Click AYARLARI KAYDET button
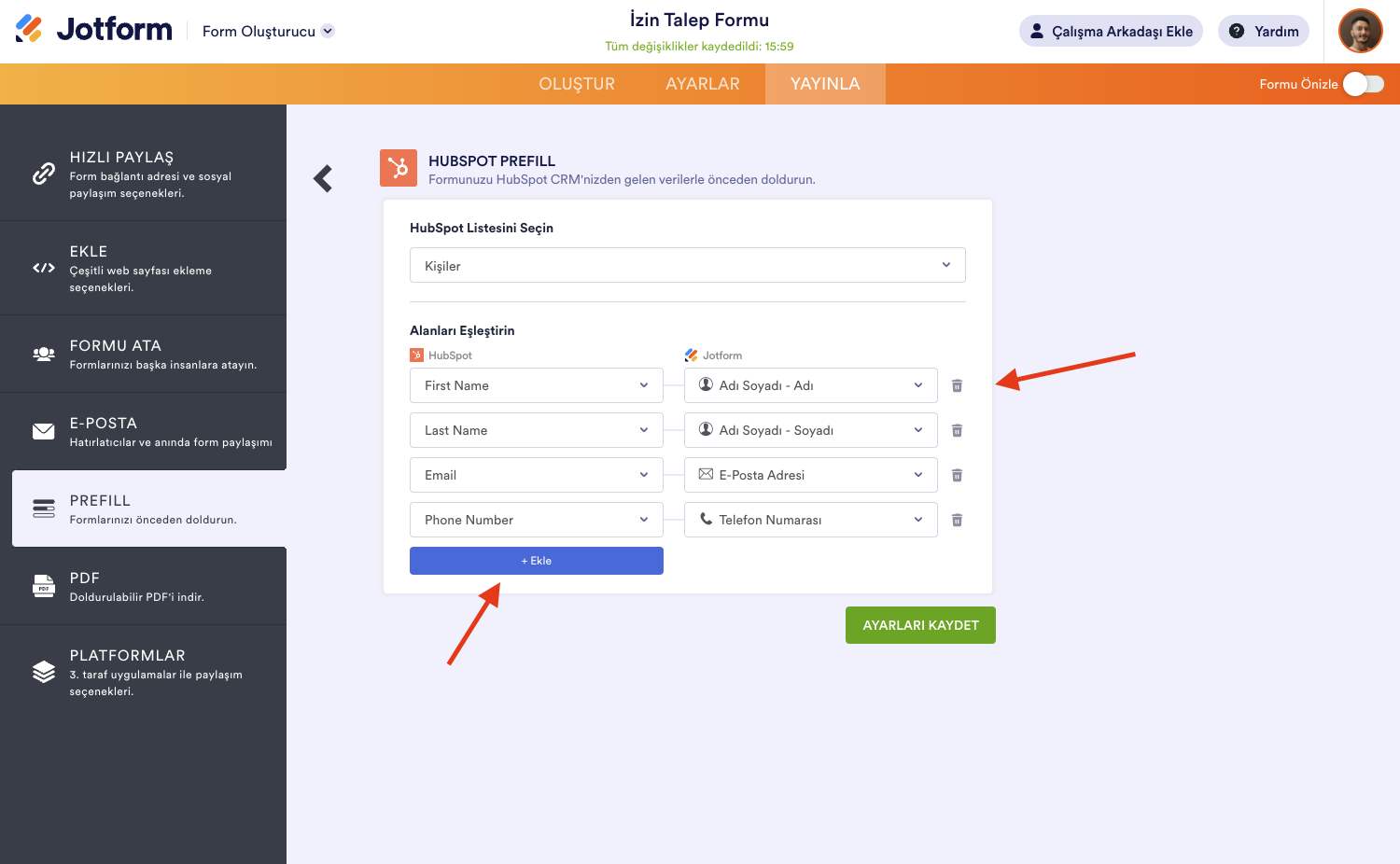This screenshot has width=1400, height=864. [x=920, y=625]
